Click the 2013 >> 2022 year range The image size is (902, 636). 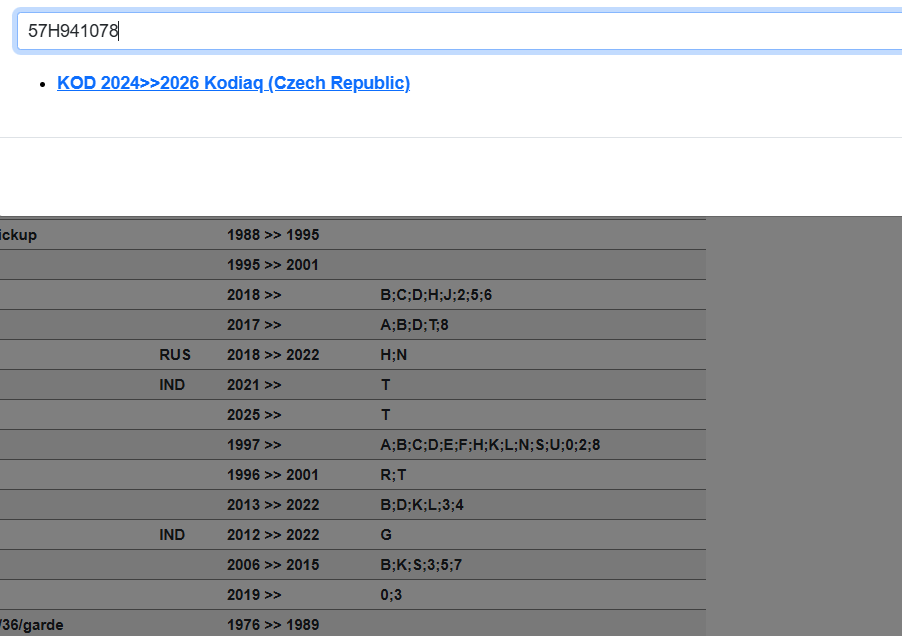[273, 505]
